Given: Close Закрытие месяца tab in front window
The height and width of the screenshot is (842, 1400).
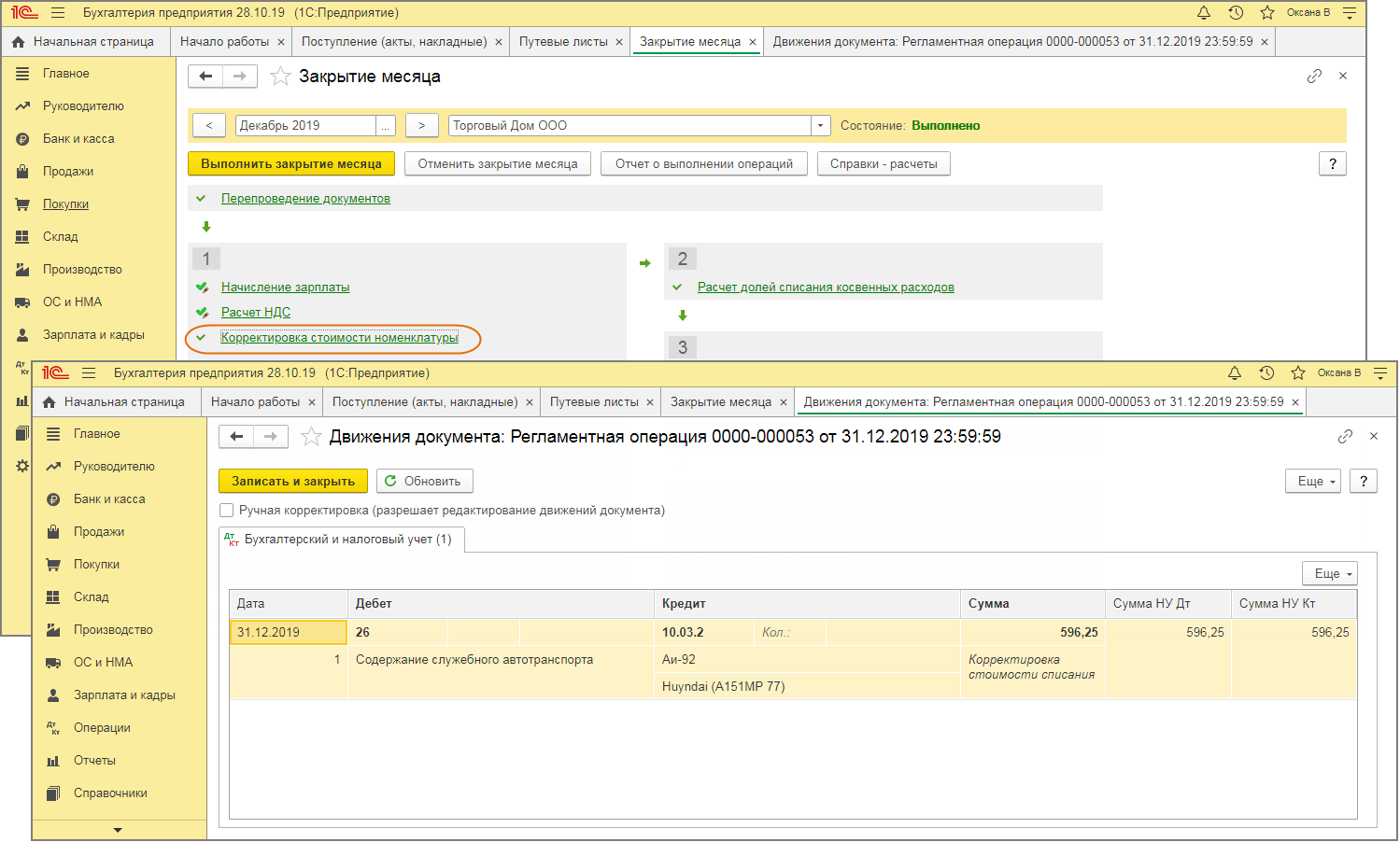Looking at the screenshot, I should pos(784,402).
